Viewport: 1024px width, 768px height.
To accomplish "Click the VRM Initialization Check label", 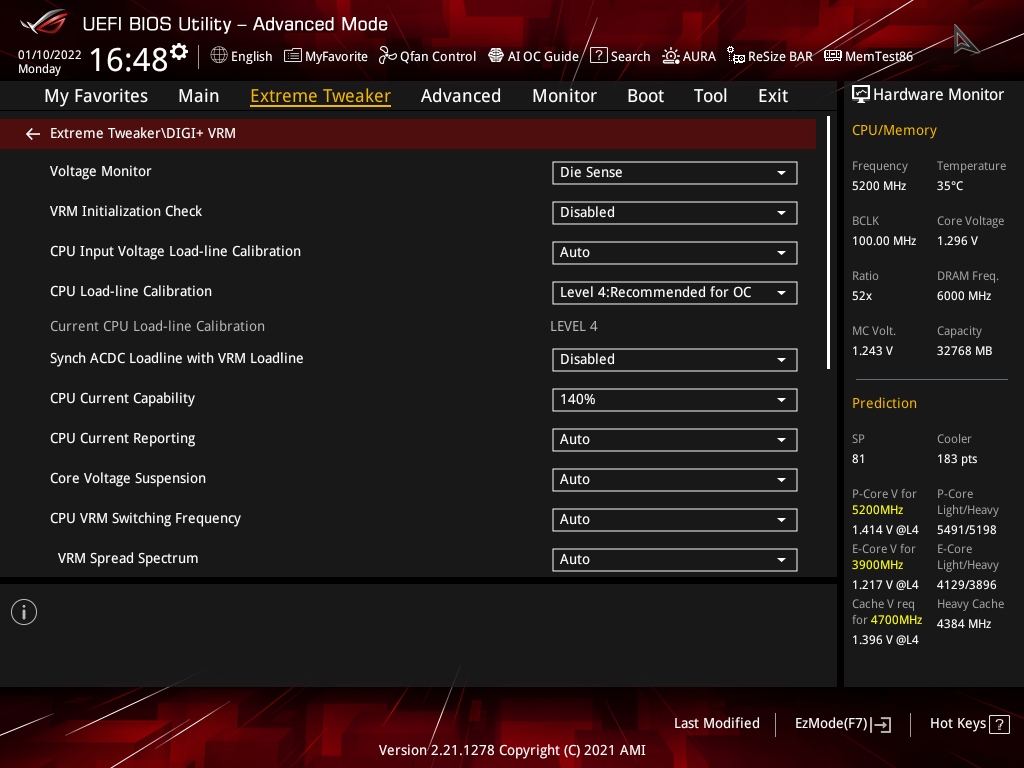I will (126, 211).
